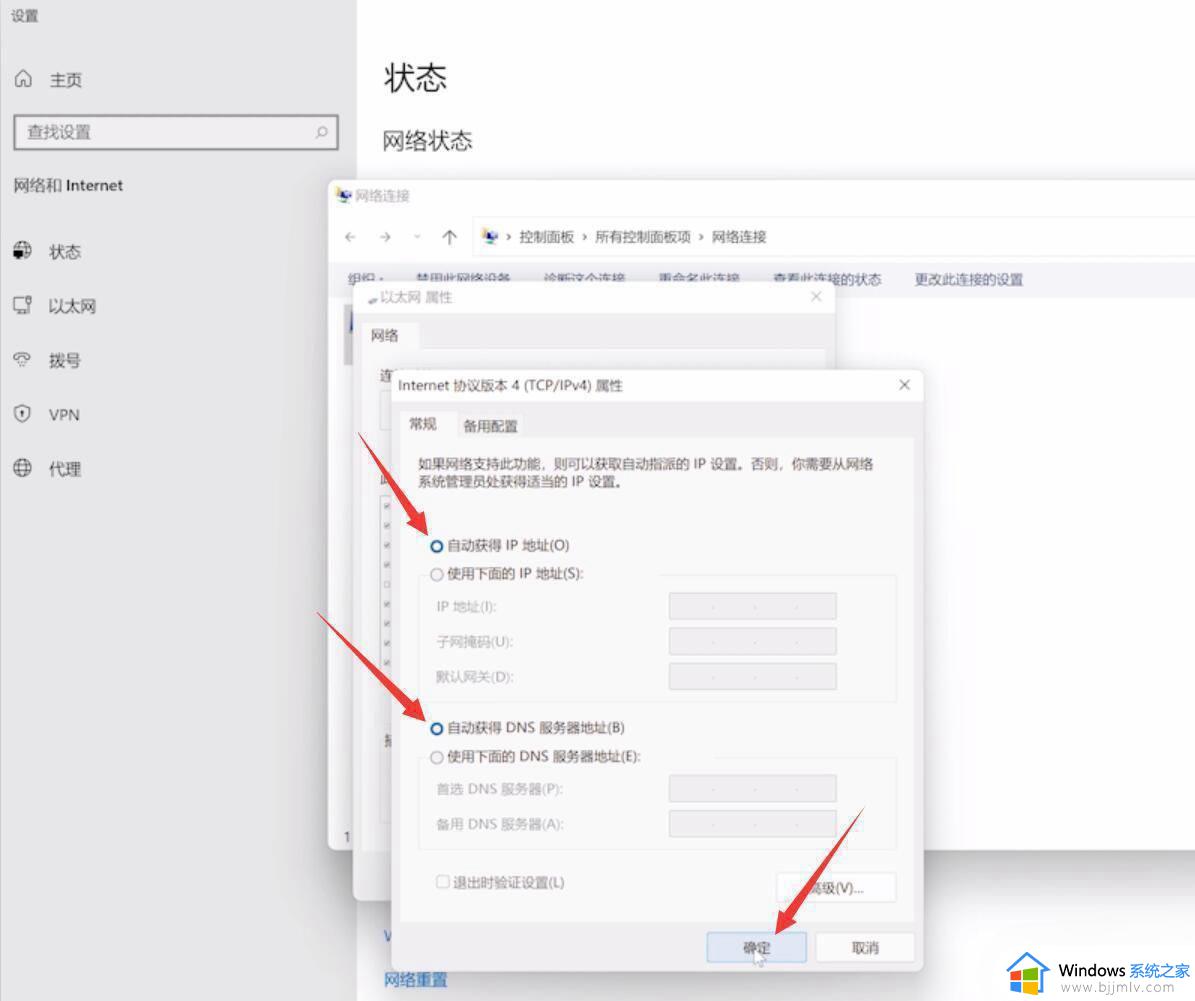Click the IP 地址 input field
The image size is (1195, 1001).
752,607
